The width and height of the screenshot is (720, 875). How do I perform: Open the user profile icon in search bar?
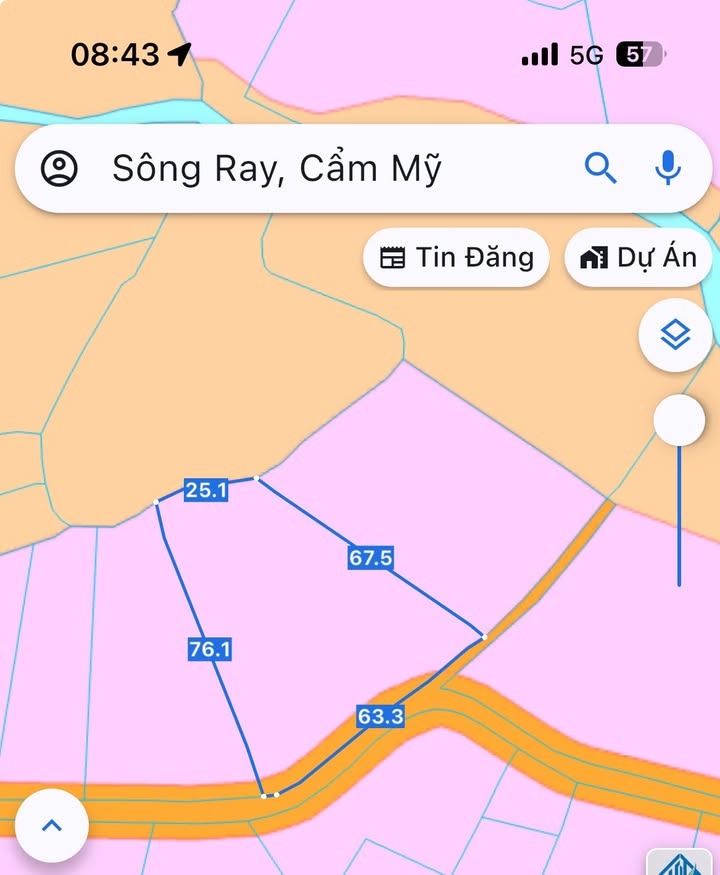(59, 168)
